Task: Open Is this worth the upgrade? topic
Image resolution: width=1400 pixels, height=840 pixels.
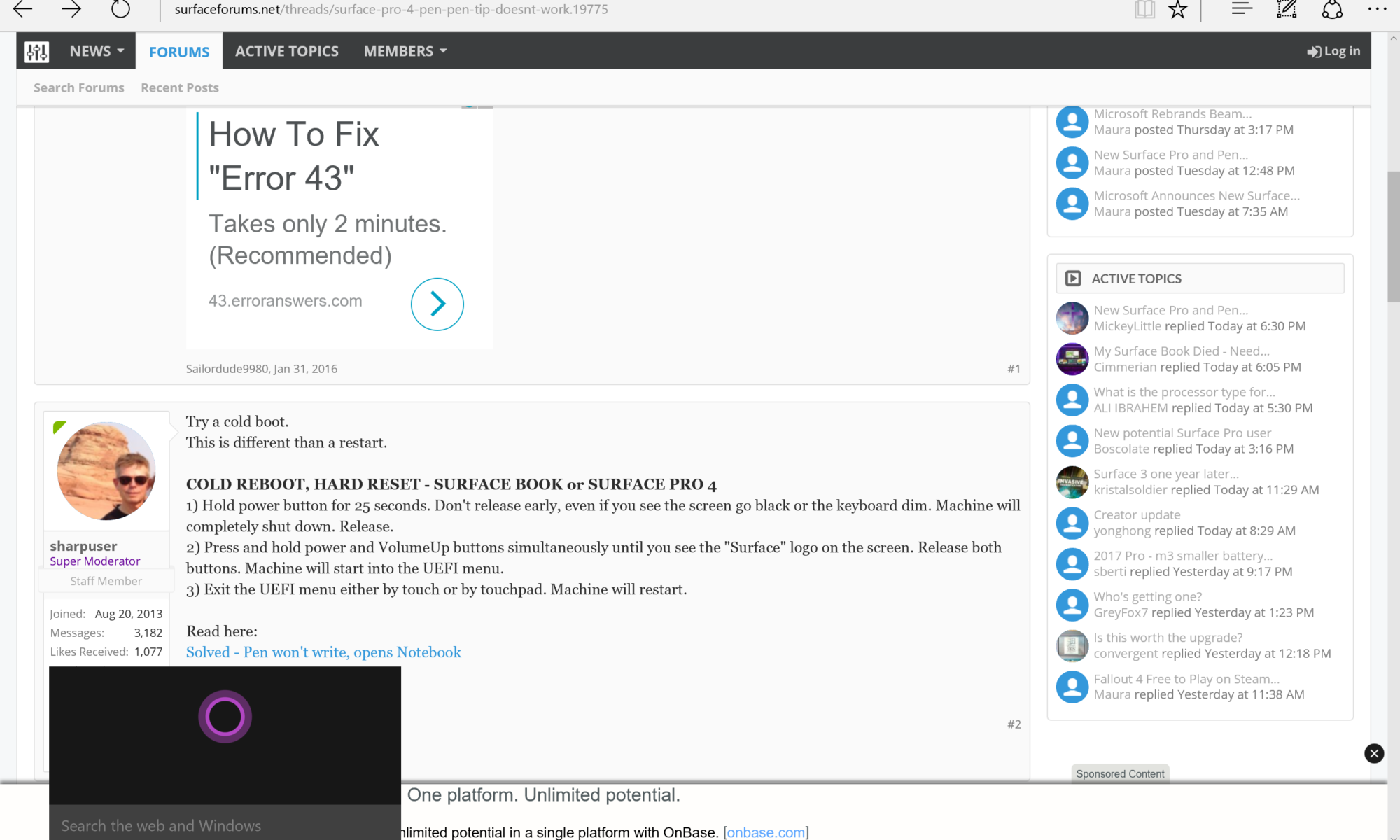Action: (x=1168, y=638)
